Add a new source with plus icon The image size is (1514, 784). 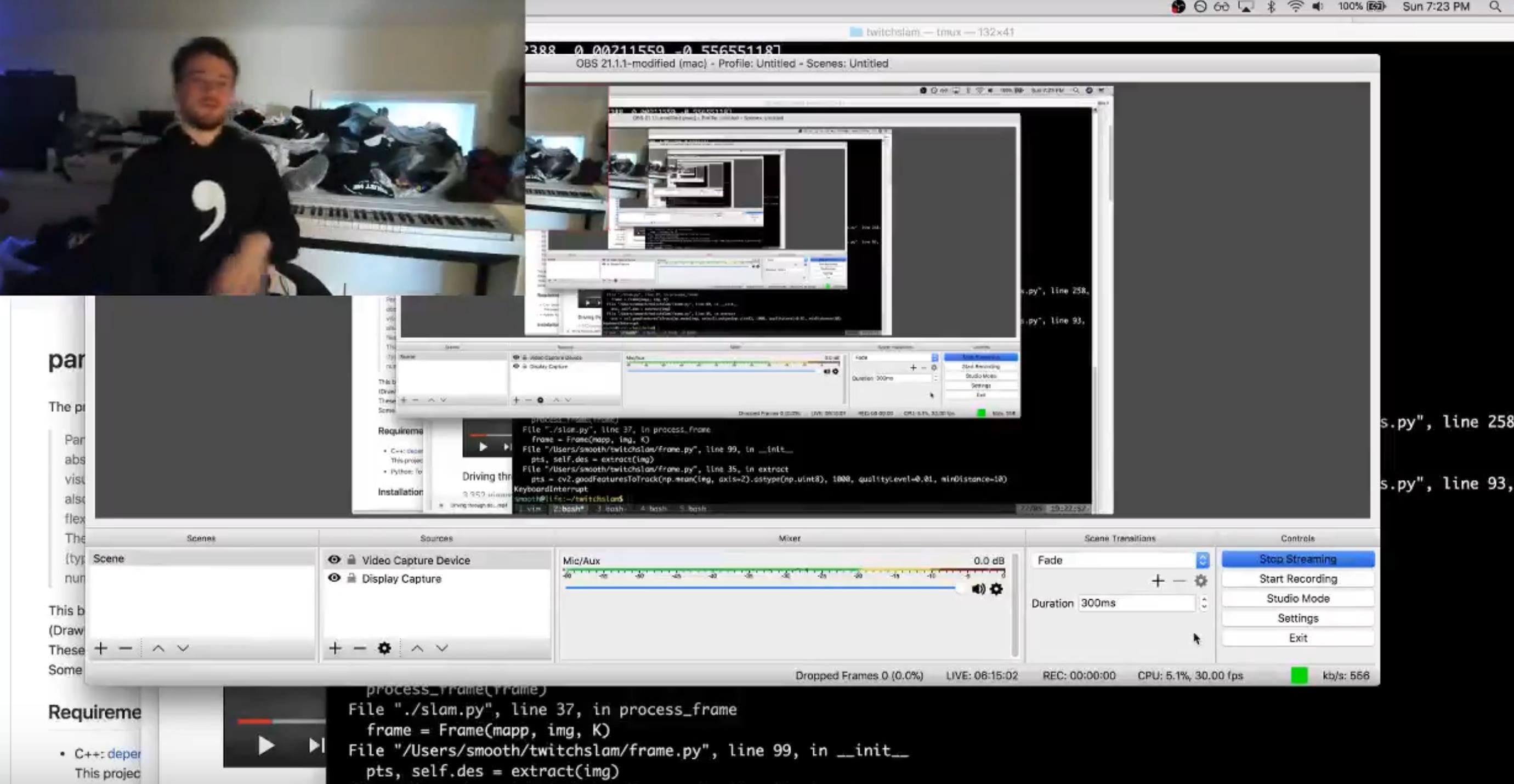335,648
